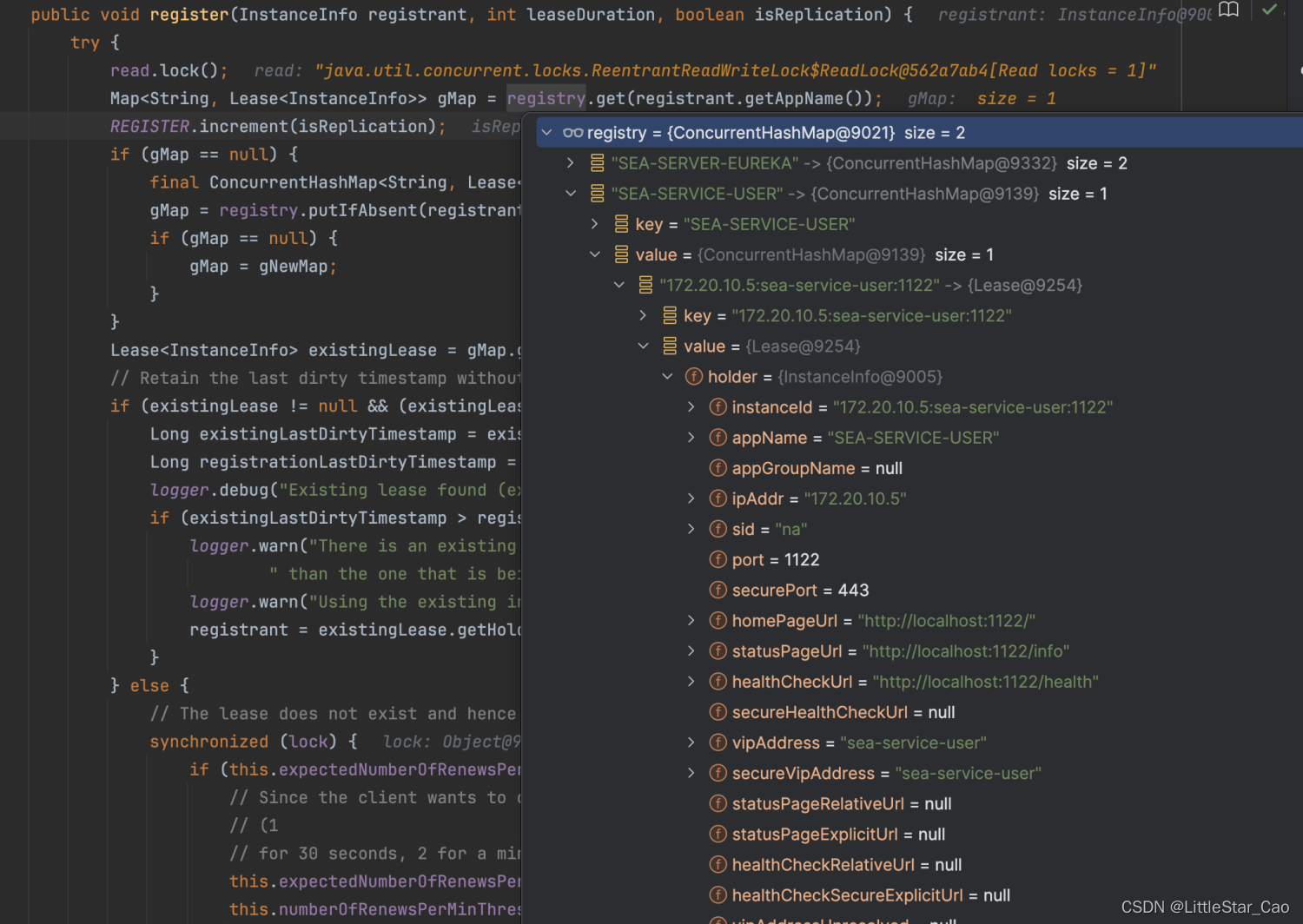The height and width of the screenshot is (924, 1303).
Task: Click icon of 172.20.10.5 Lease@9254 entry
Action: coord(645,285)
